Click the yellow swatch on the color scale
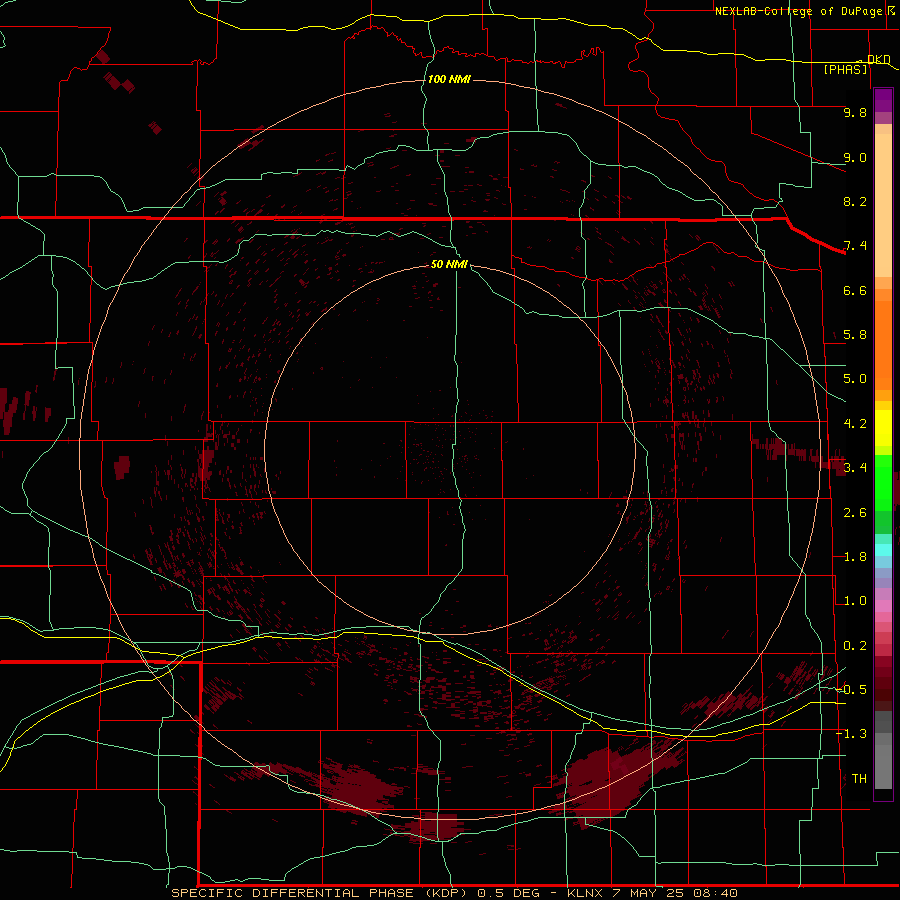The width and height of the screenshot is (900, 900). [x=883, y=428]
